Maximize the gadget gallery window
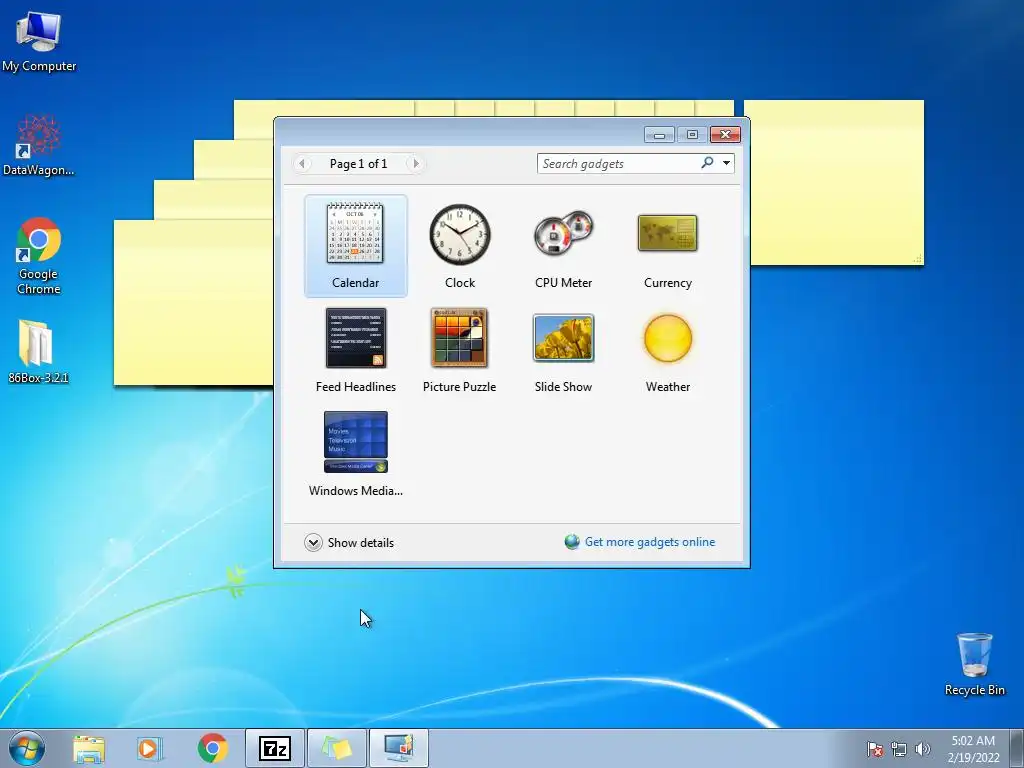The width and height of the screenshot is (1024, 768). (x=692, y=135)
